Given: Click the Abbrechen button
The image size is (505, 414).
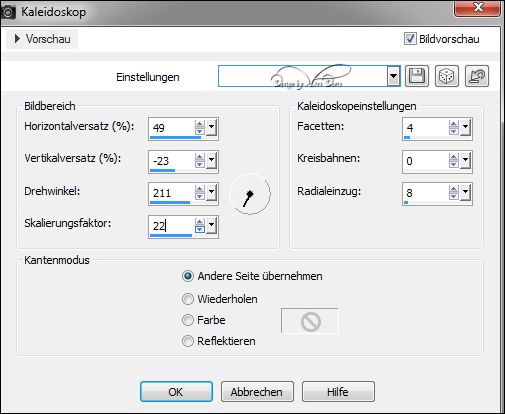Looking at the screenshot, I should point(257,392).
